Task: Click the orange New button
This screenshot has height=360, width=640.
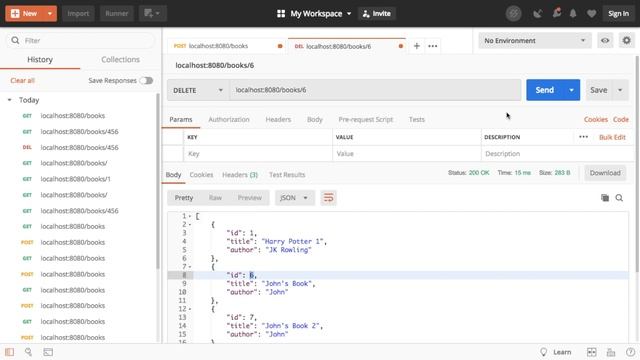Action: click(24, 13)
